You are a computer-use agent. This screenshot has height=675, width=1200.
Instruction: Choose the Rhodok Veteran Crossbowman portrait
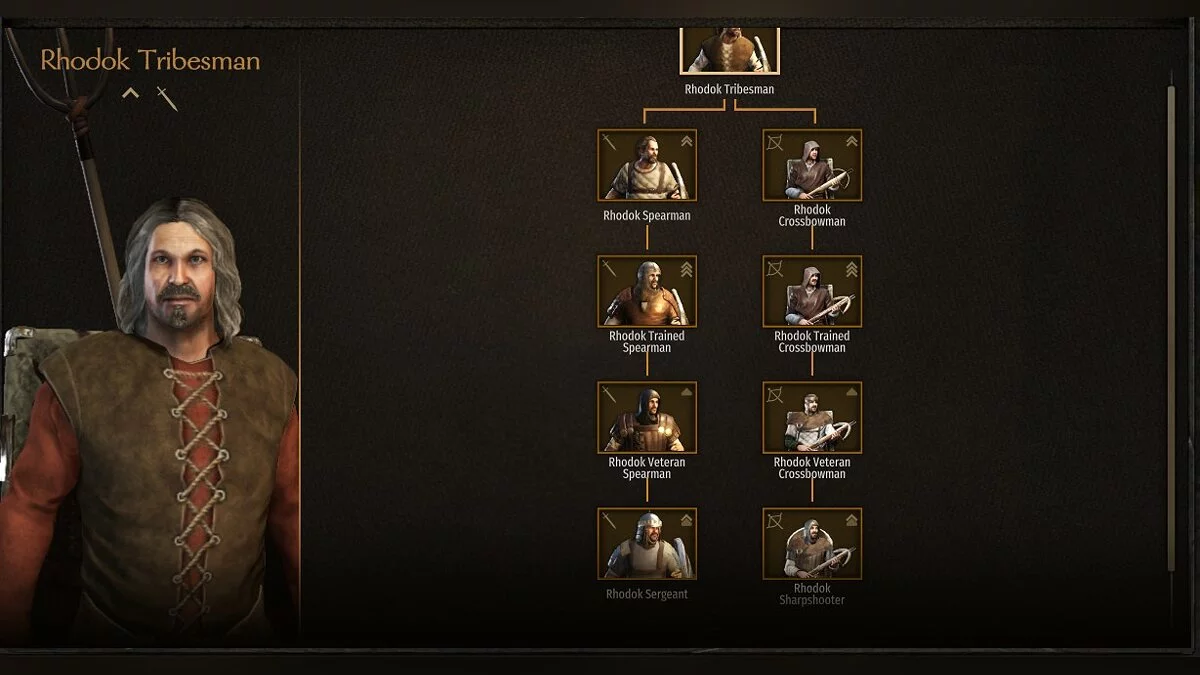[x=812, y=417]
